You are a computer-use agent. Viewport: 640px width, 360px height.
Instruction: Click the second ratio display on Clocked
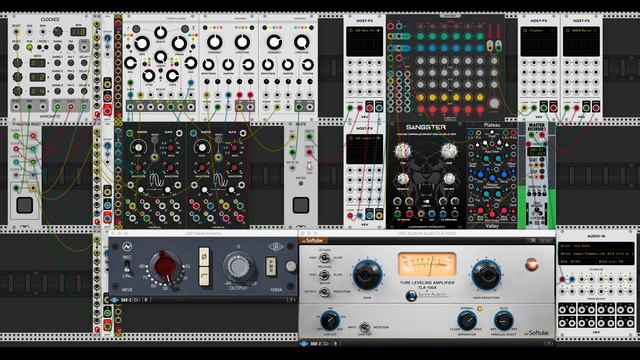(37, 77)
